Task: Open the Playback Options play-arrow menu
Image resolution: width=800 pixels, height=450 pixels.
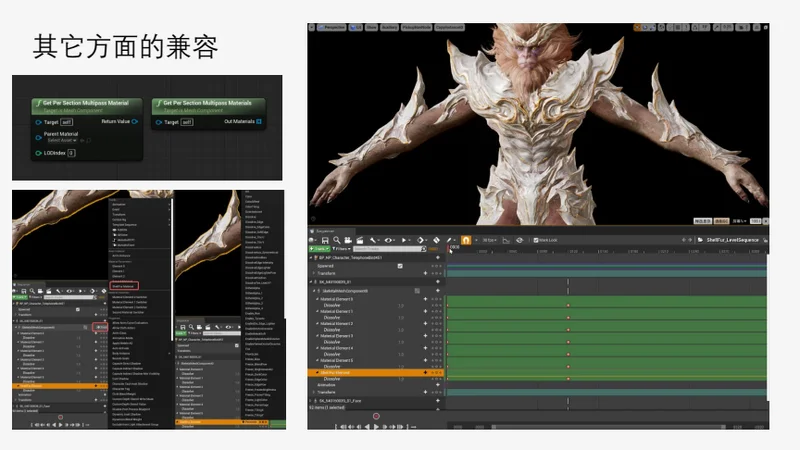Action: [406, 240]
